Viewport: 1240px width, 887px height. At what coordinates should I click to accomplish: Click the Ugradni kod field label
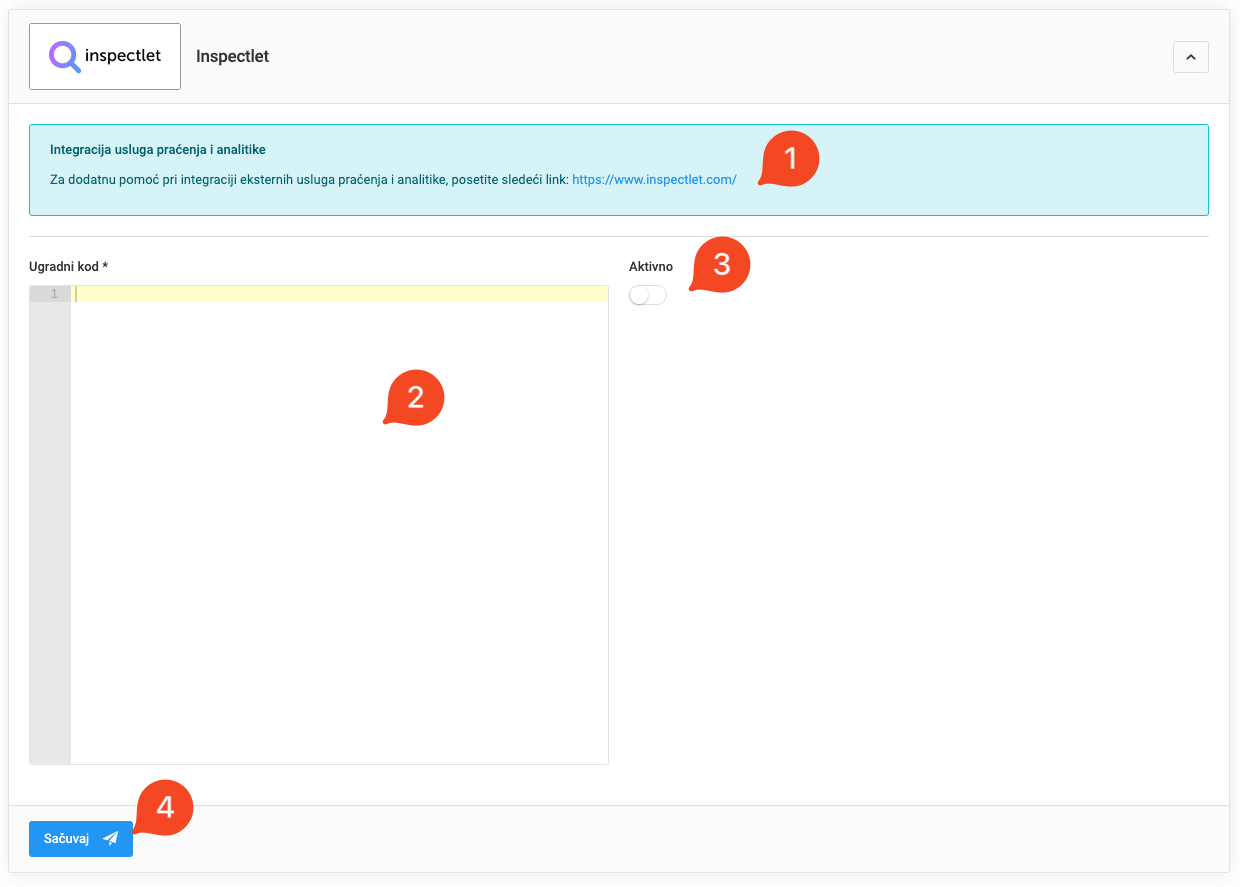point(68,267)
